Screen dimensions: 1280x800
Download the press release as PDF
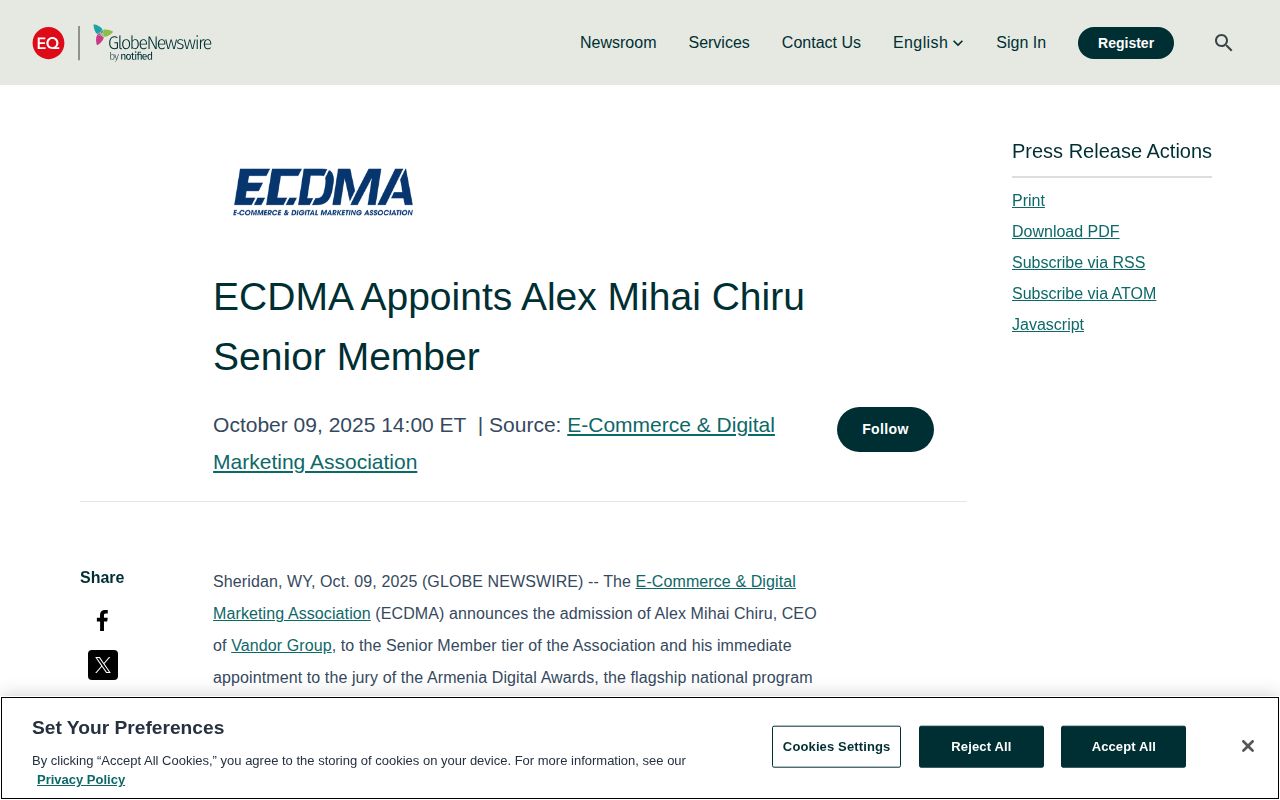click(1065, 231)
